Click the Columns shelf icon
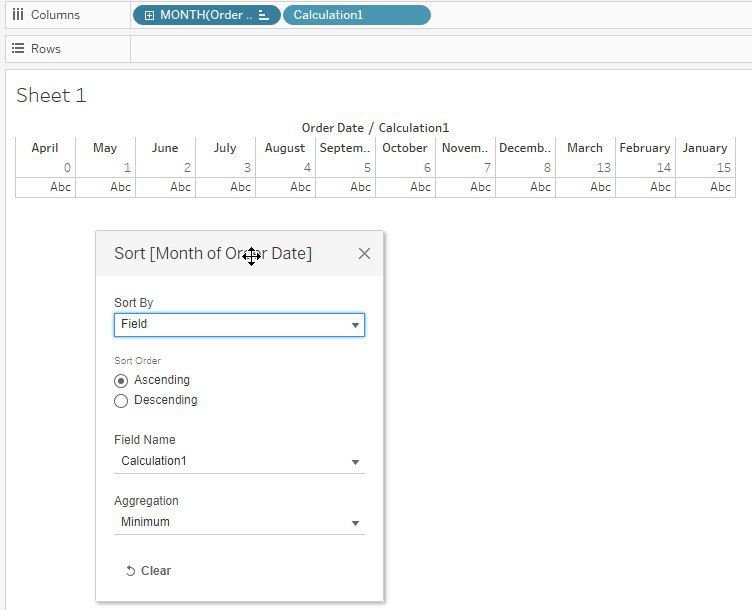752x610 pixels. tap(18, 15)
